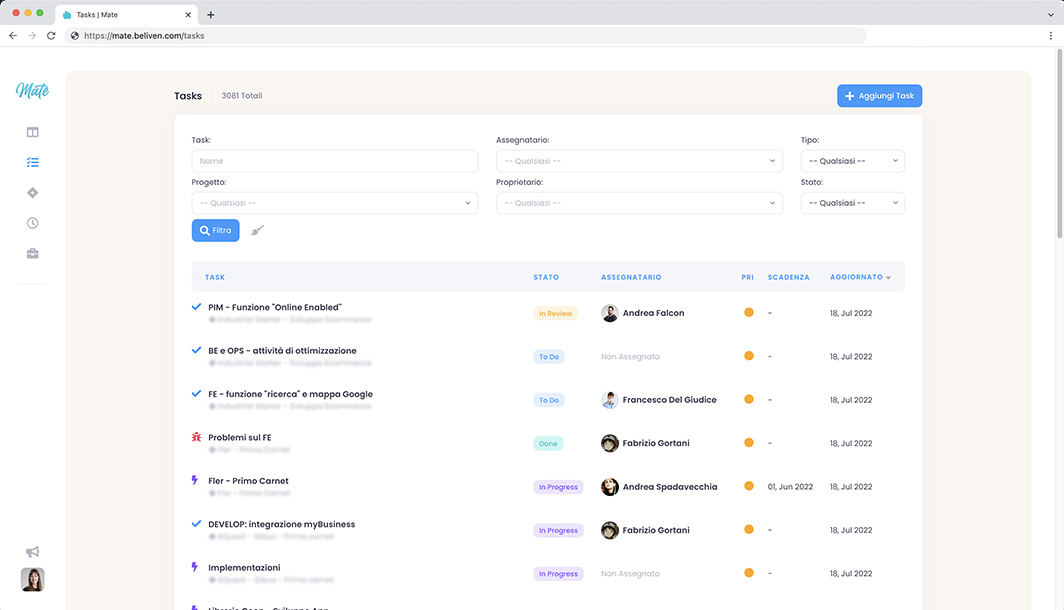
Task: Sort by Aggiornato column header
Action: click(x=860, y=277)
